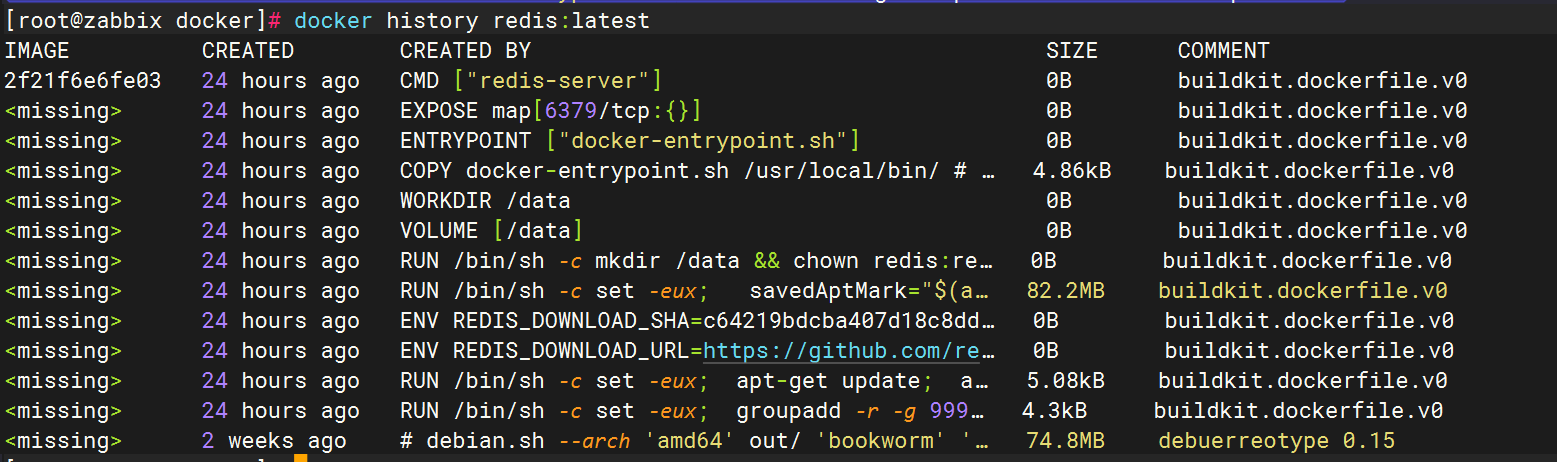Click <missing> in the debian.sh row
Image resolution: width=1557 pixels, height=462 pixels.
[63, 441]
